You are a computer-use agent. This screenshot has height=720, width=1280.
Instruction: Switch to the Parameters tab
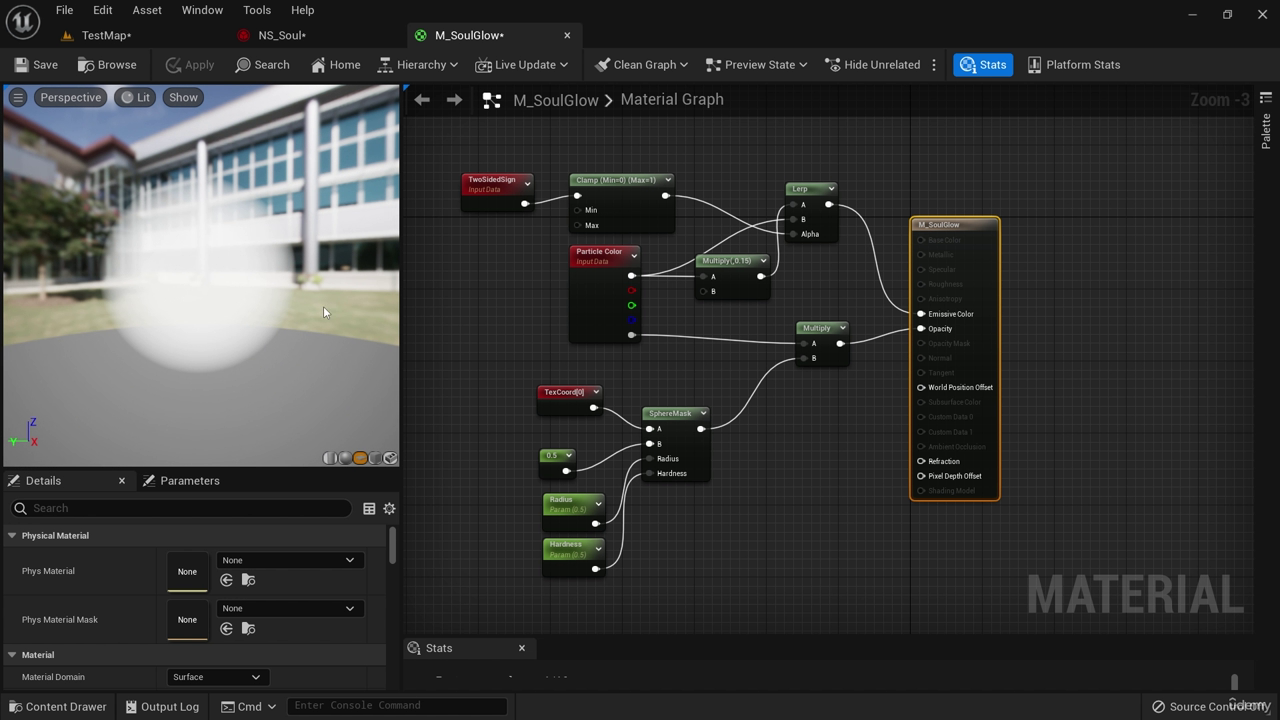click(x=181, y=481)
